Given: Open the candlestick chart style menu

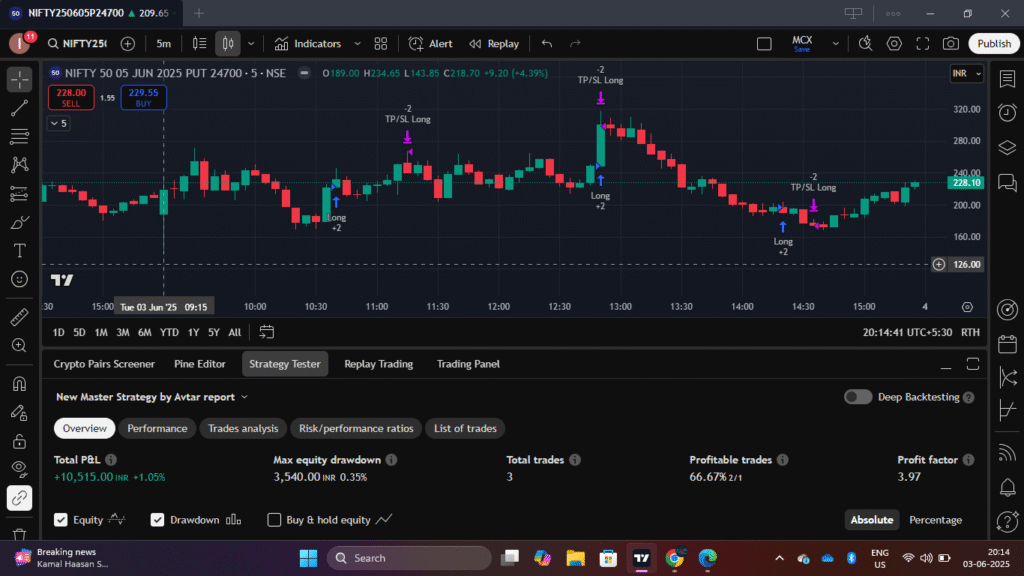Looking at the screenshot, I should pyautogui.click(x=228, y=44).
